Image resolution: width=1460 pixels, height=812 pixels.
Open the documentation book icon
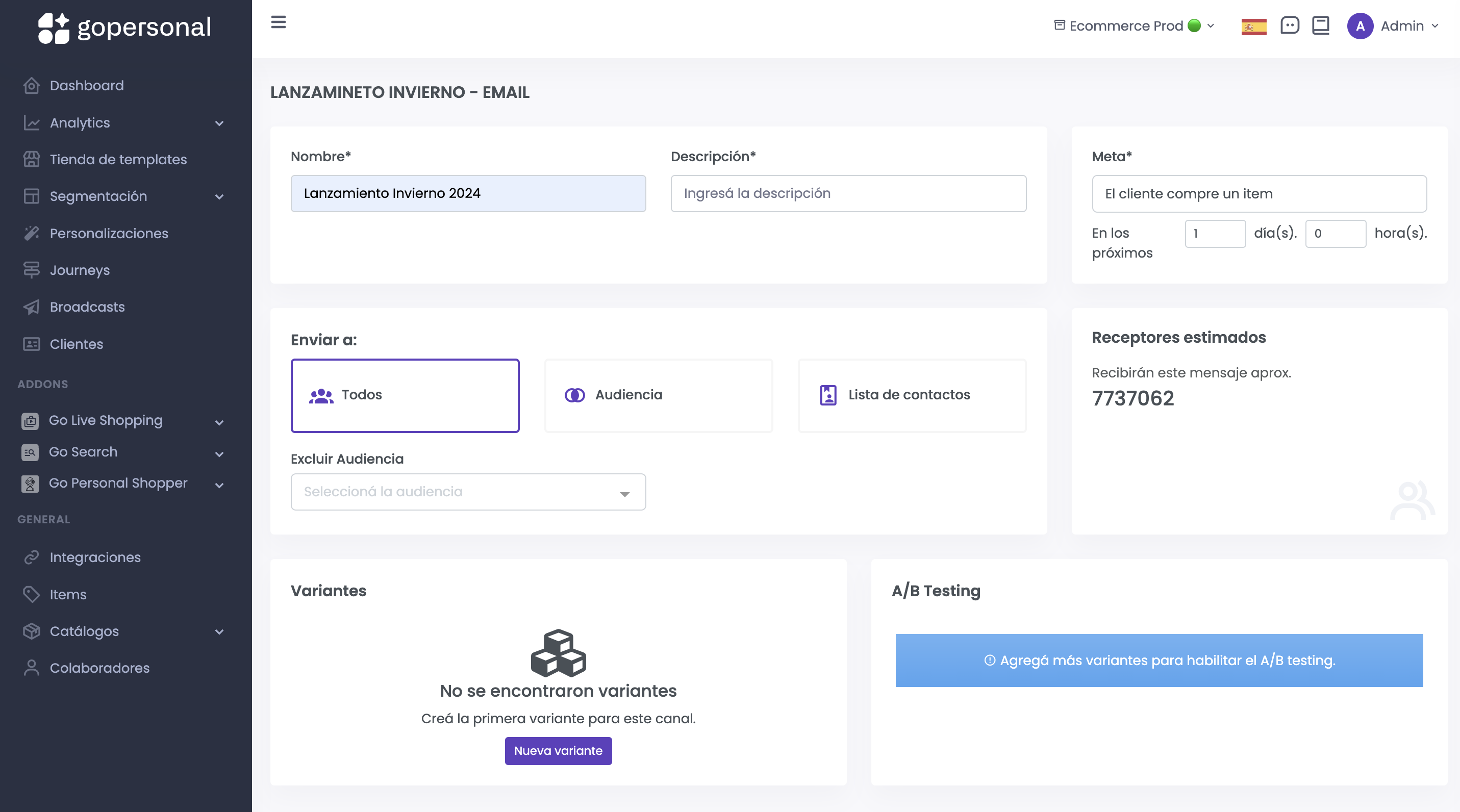point(1321,26)
